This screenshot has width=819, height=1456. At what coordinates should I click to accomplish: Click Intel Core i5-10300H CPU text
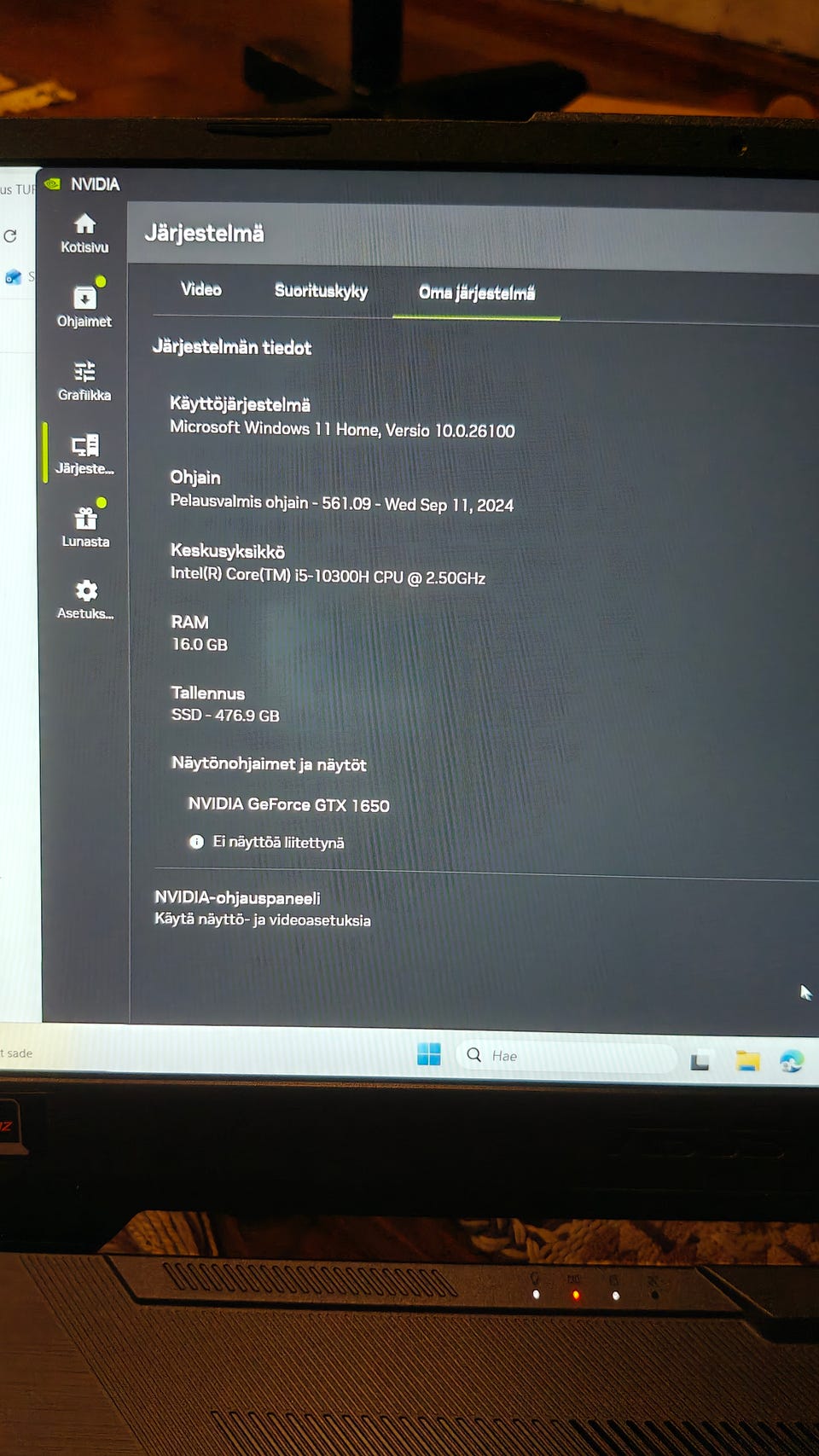click(328, 576)
